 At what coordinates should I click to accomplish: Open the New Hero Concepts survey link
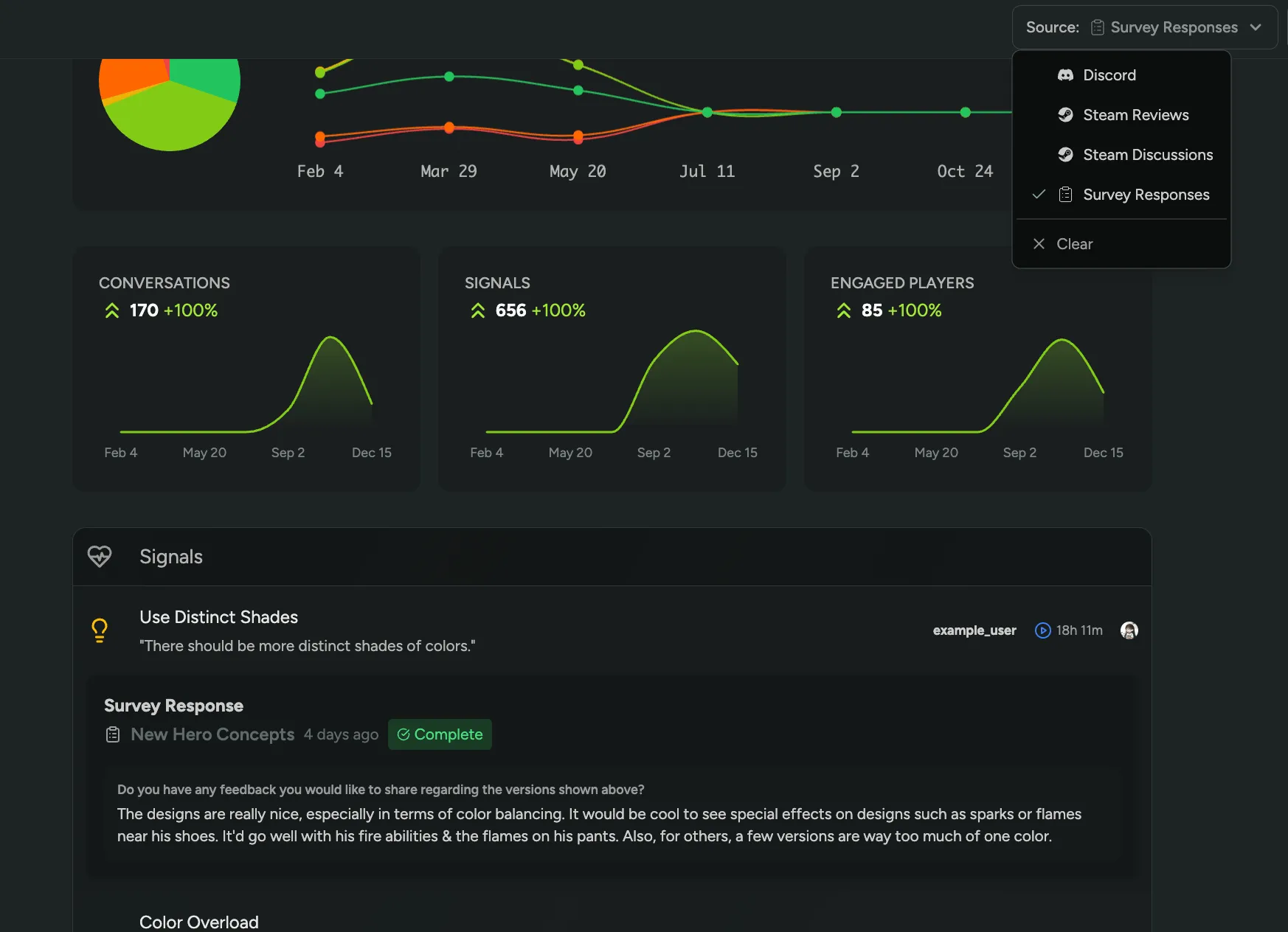point(212,734)
